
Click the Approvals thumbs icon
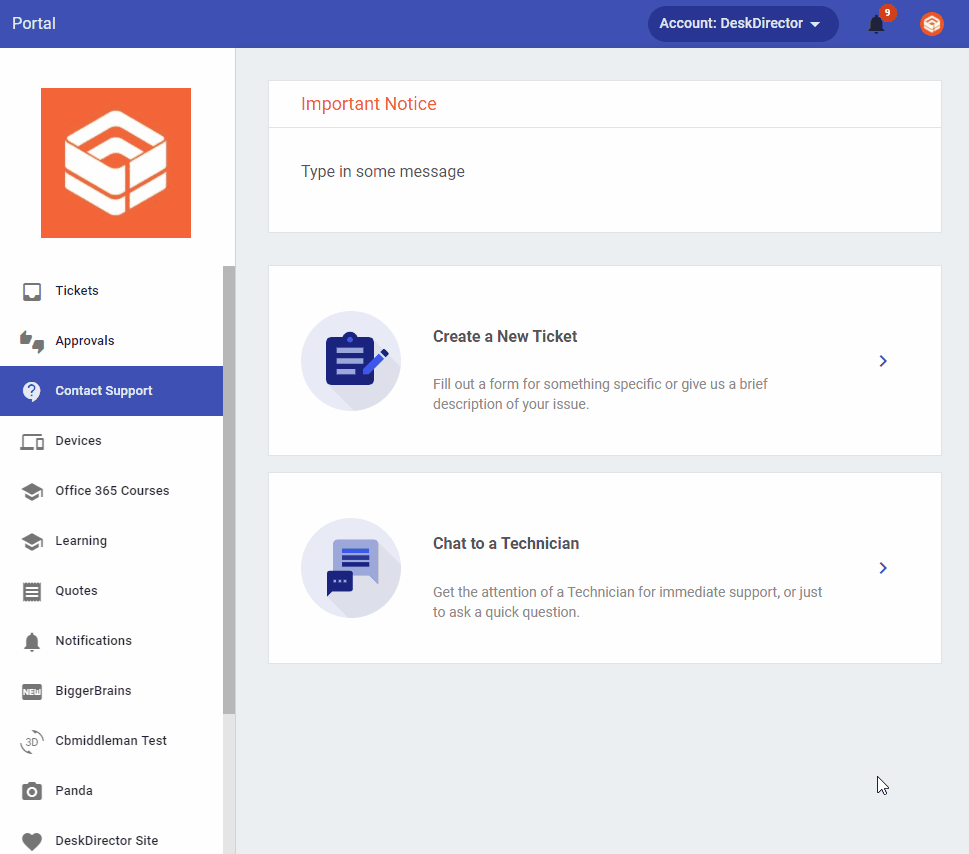32,341
